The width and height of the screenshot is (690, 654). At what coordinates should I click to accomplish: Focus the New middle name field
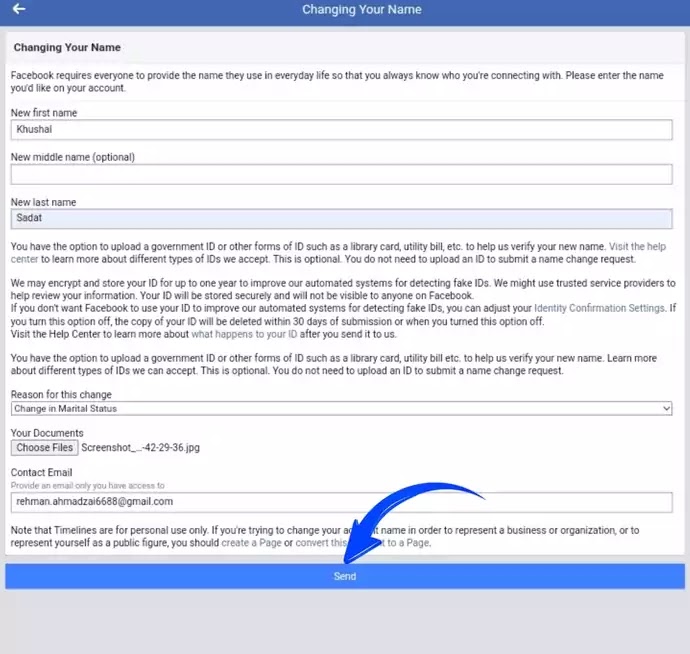coord(341,174)
